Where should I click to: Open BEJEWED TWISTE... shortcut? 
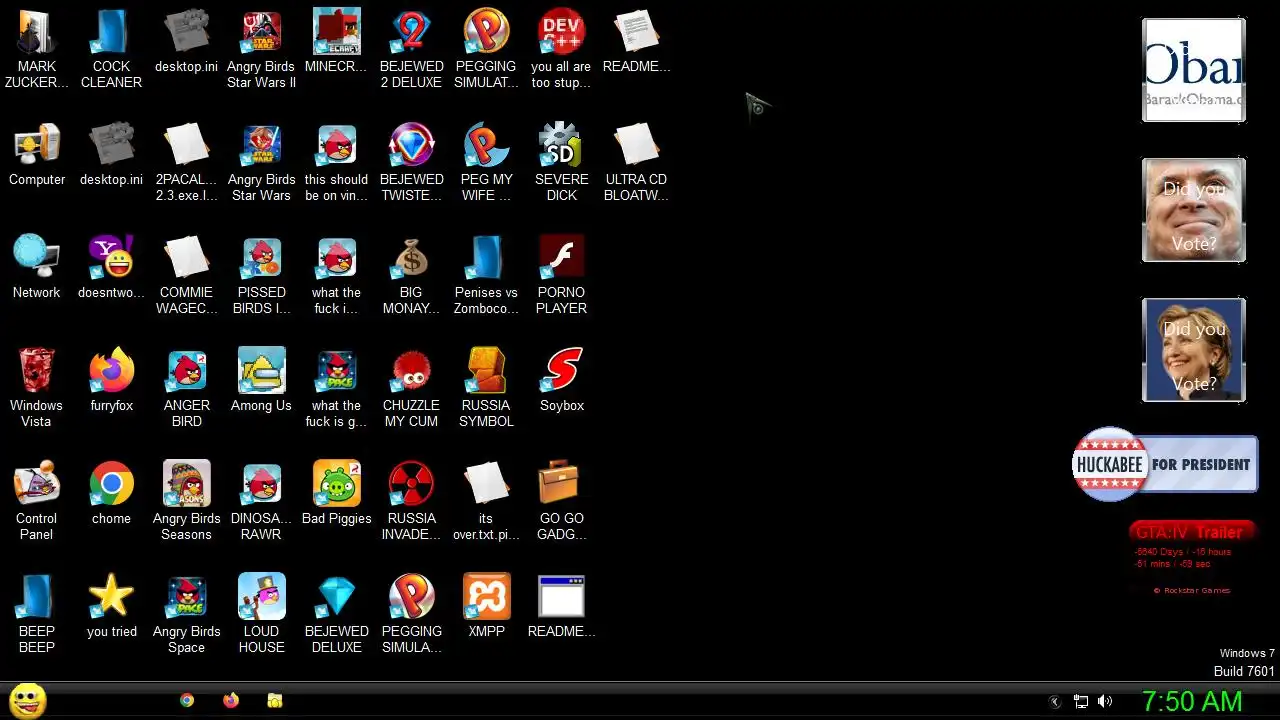coord(411,162)
